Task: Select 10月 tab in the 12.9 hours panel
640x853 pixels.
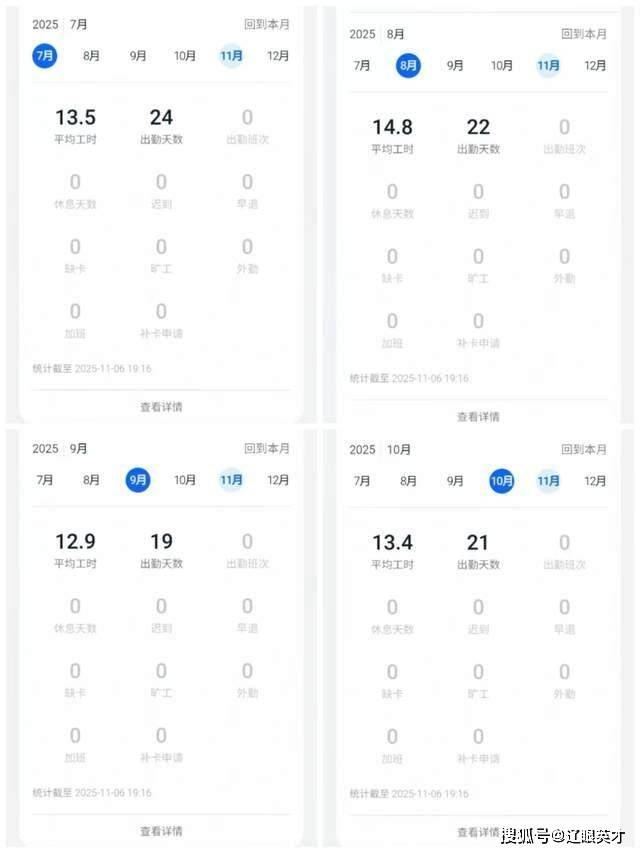Action: tap(185, 480)
